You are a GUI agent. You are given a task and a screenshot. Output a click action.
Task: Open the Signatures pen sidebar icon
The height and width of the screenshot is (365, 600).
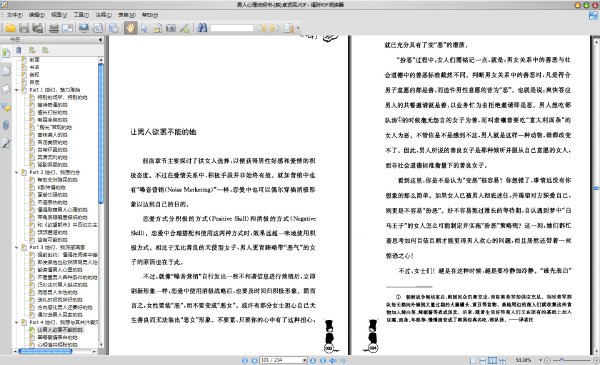click(6, 143)
